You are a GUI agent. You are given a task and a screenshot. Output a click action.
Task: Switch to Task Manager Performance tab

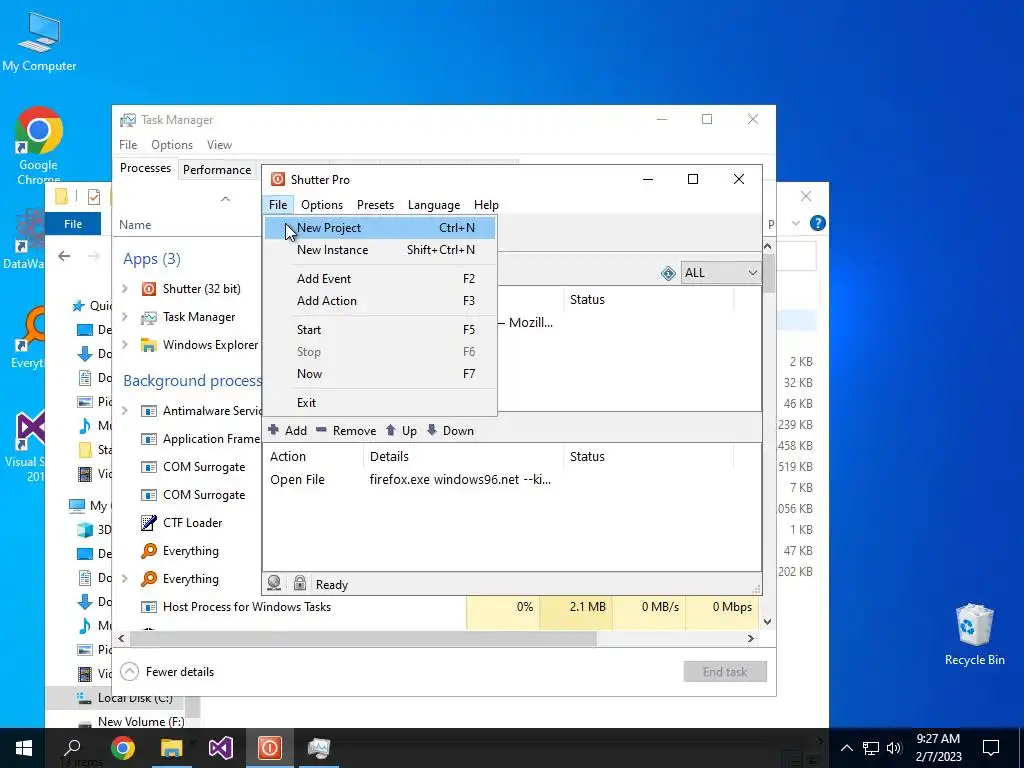pyautogui.click(x=217, y=170)
